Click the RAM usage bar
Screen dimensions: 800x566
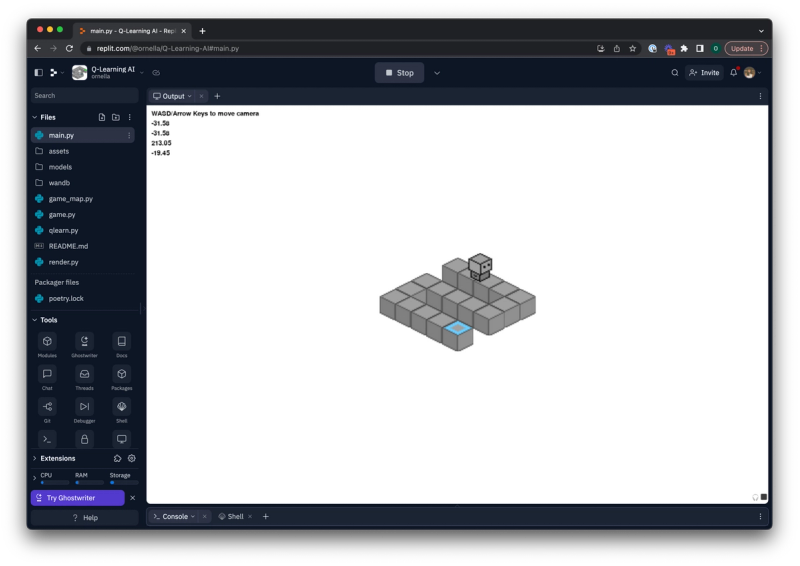[x=90, y=483]
